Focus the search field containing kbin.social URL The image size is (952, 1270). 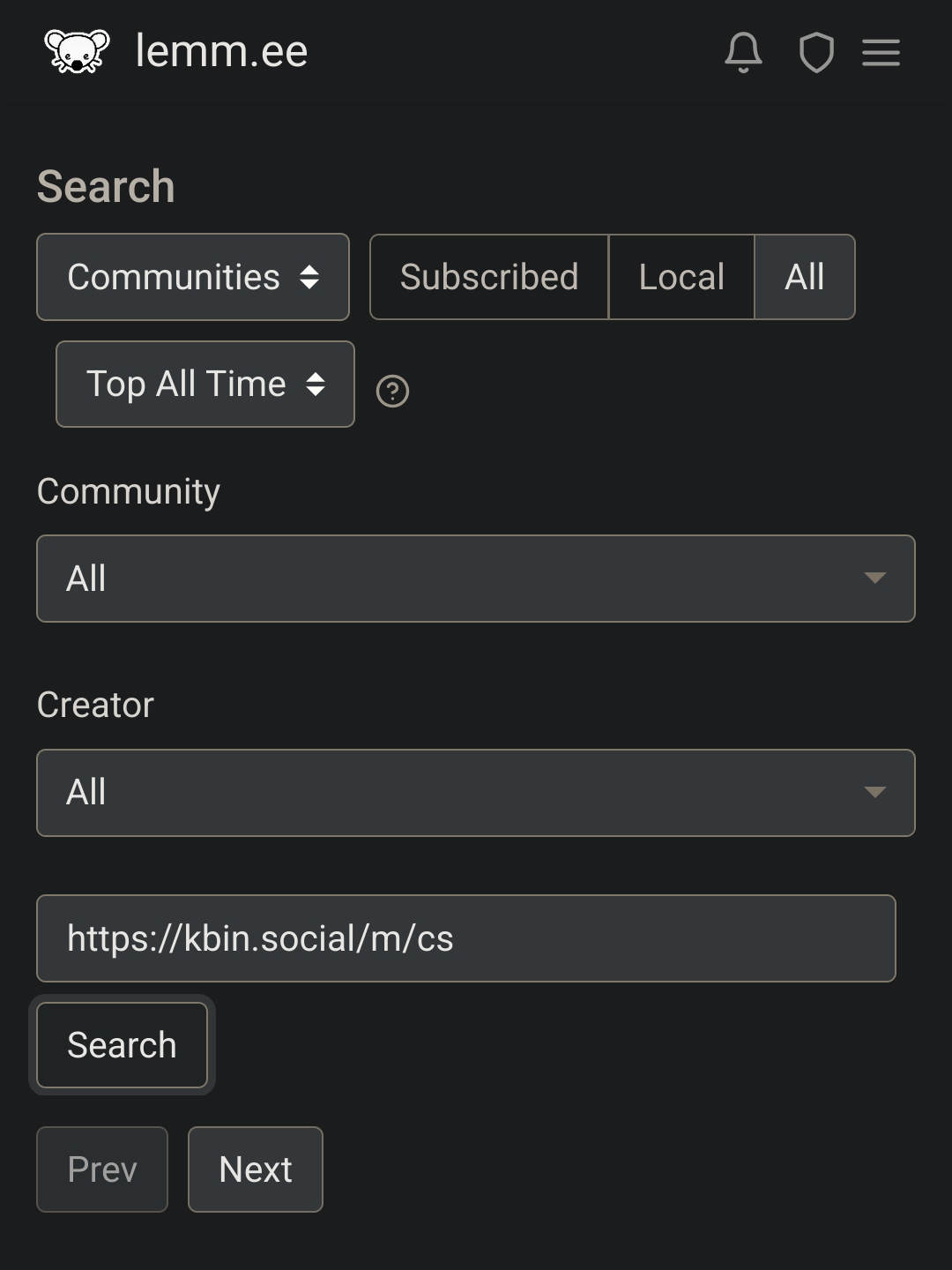point(466,938)
